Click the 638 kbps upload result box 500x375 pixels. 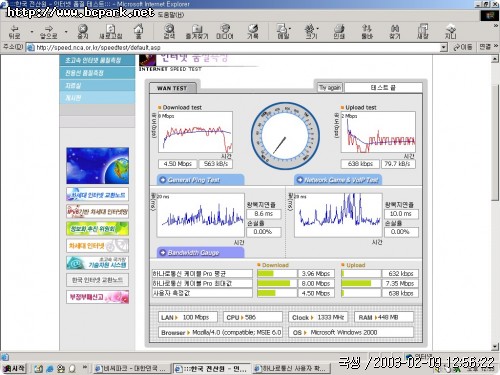360,164
